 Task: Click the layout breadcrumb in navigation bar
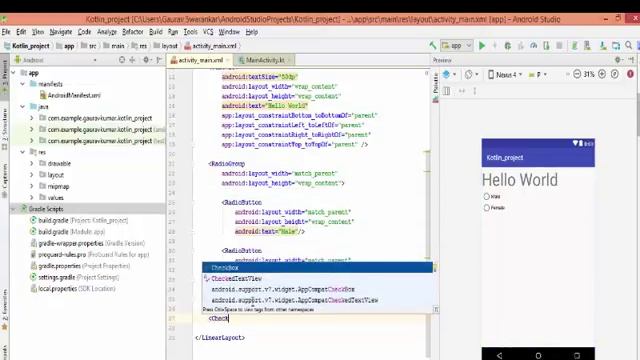tap(166, 46)
